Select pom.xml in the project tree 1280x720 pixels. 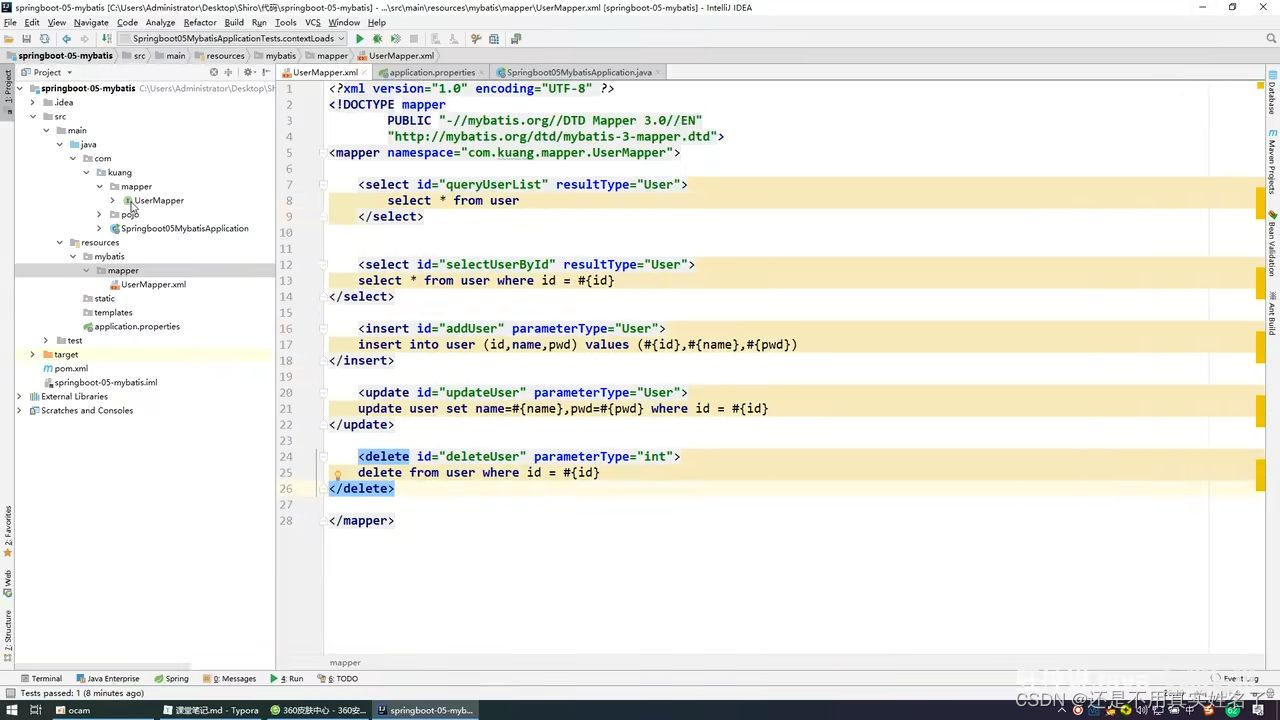click(x=71, y=368)
